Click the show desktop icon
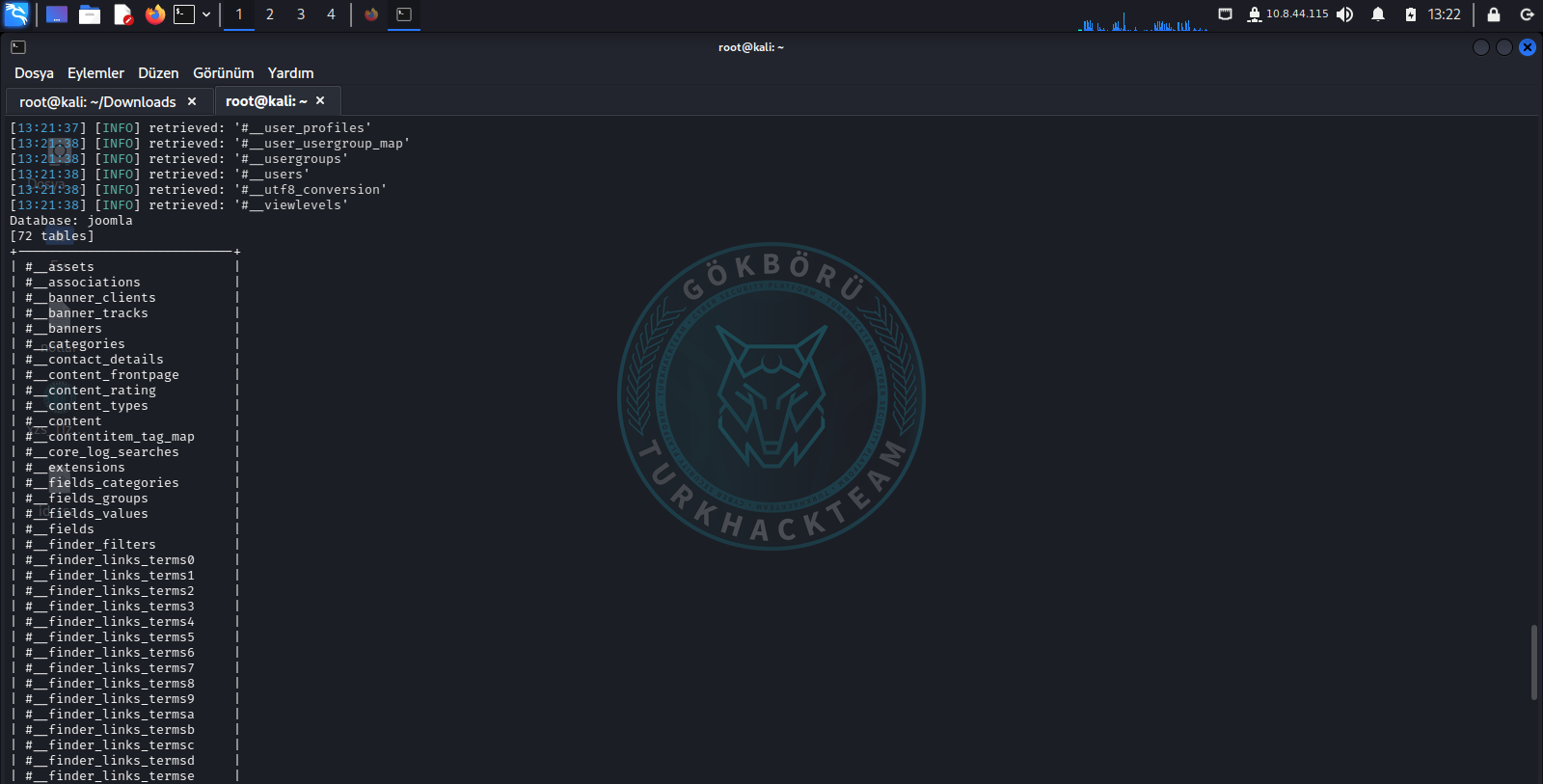This screenshot has width=1543, height=784. (57, 14)
